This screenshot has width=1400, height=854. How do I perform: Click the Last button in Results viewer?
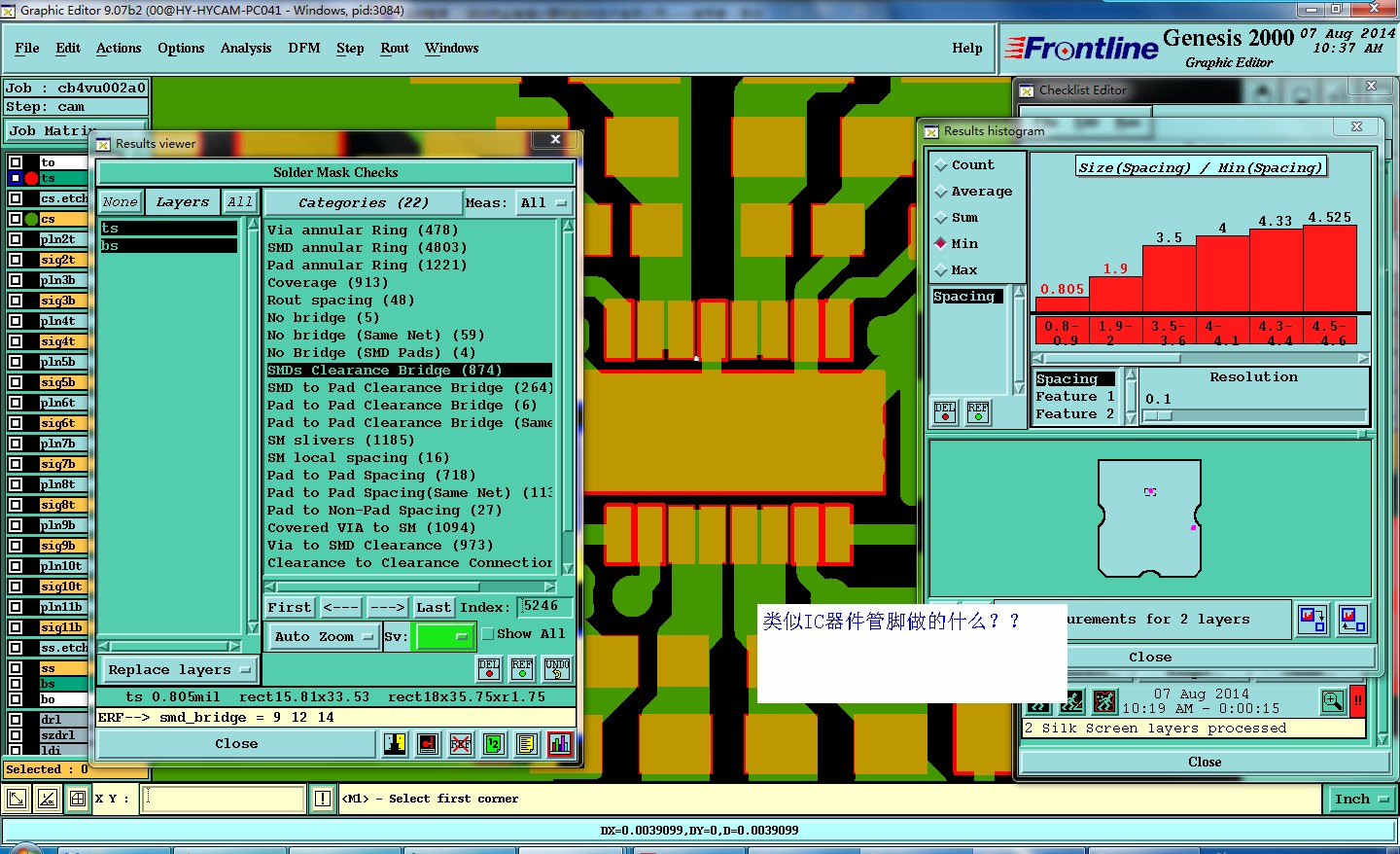coord(434,608)
